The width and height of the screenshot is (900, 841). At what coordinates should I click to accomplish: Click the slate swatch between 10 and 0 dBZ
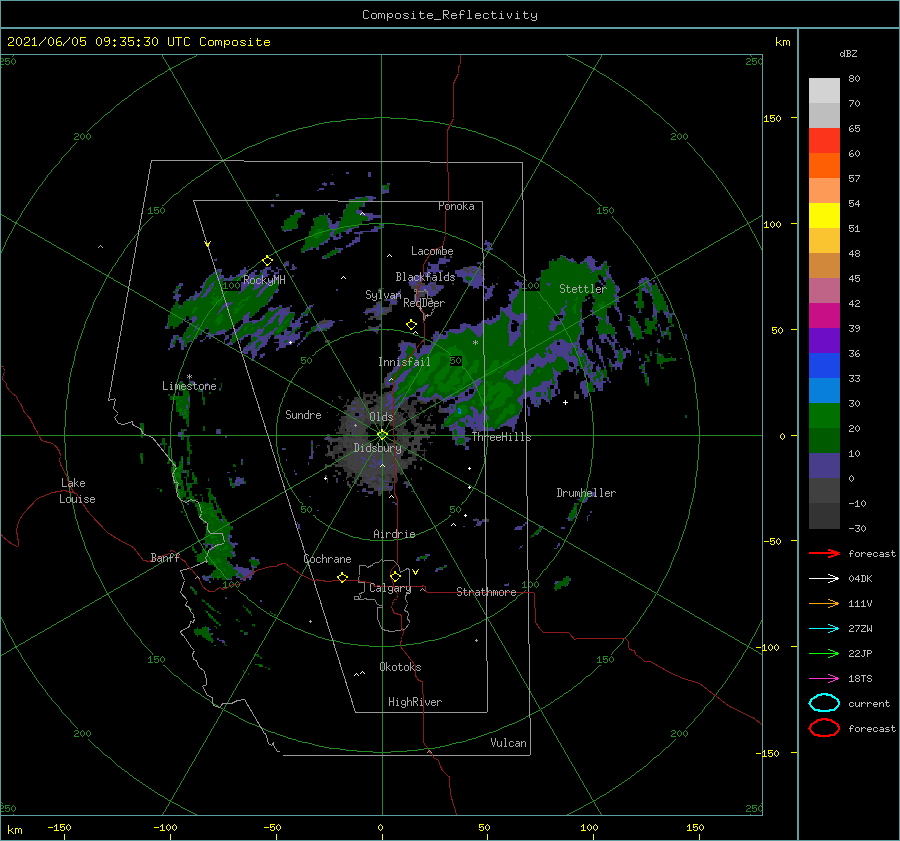(824, 466)
